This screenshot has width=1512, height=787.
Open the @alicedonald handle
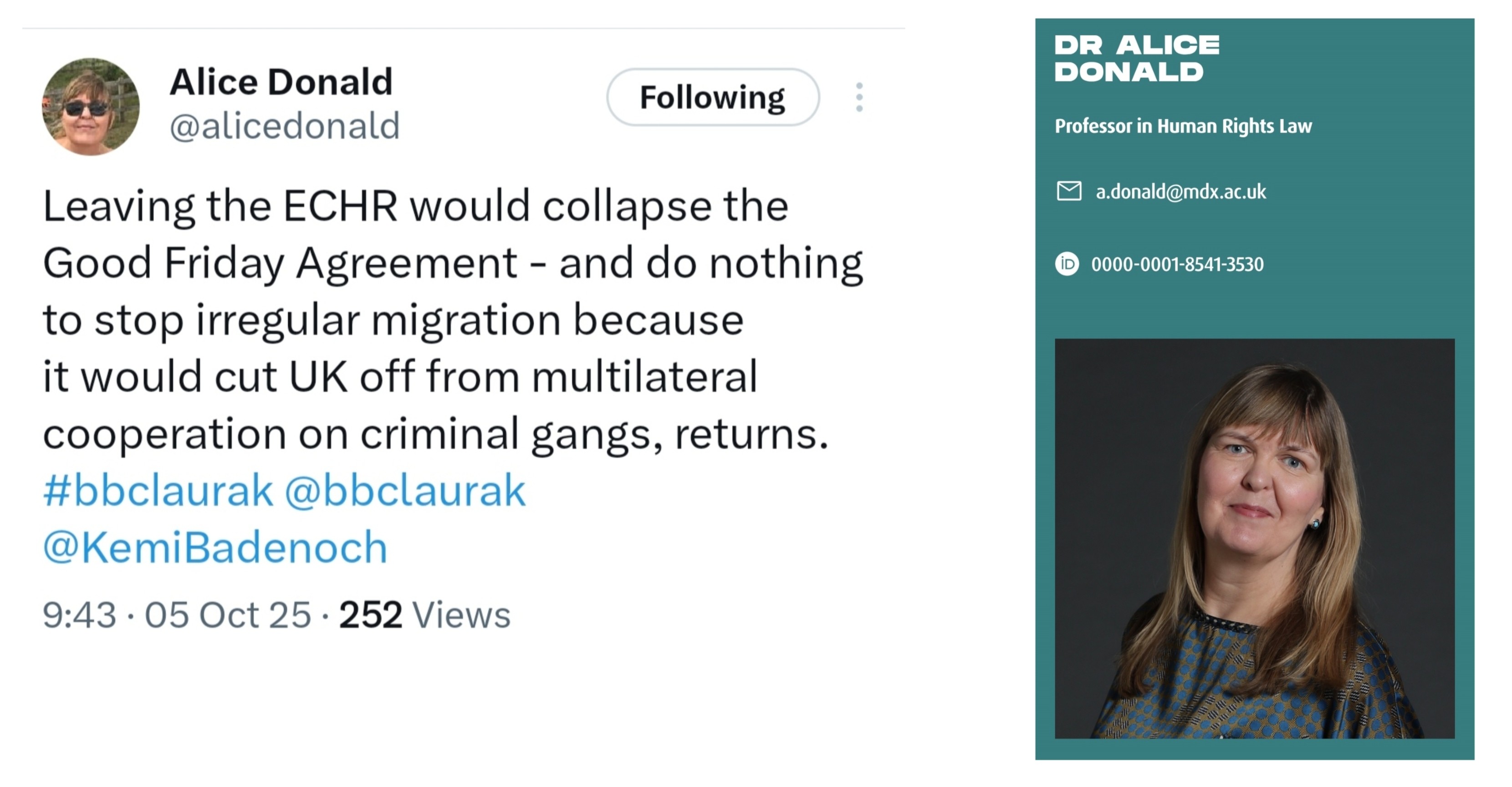(285, 126)
